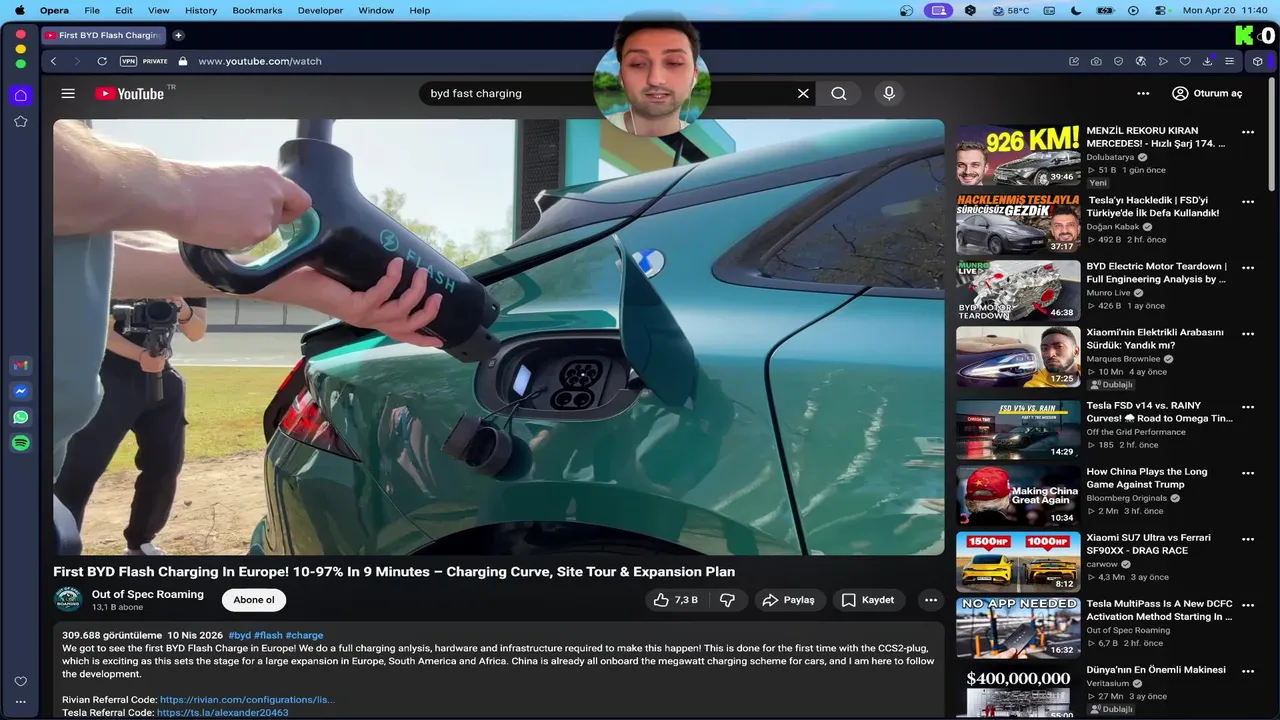Open sidebar star bookmarks icon
1280x720 pixels.
pyautogui.click(x=20, y=121)
